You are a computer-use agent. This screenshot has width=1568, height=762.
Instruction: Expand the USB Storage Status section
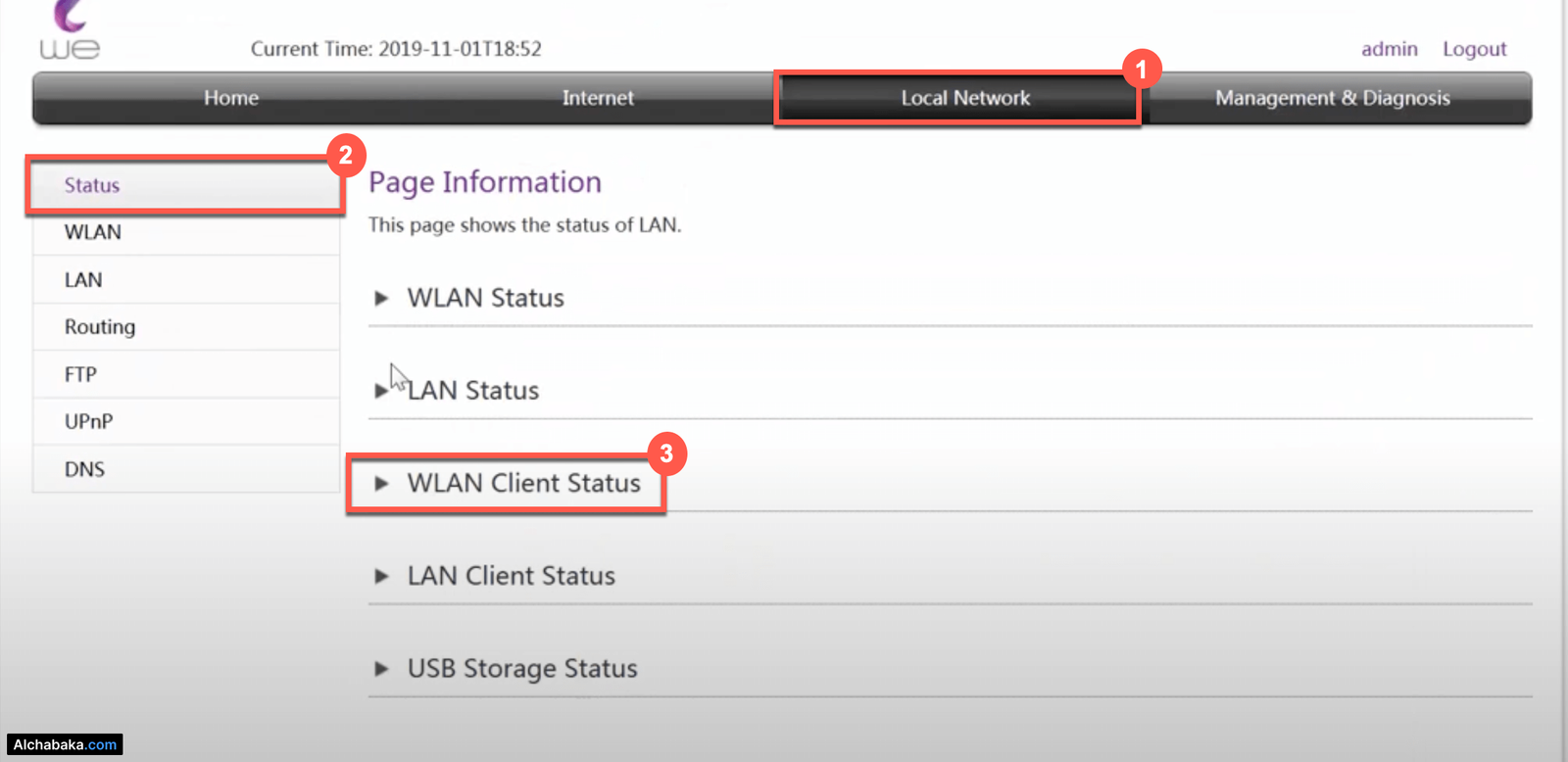[521, 669]
